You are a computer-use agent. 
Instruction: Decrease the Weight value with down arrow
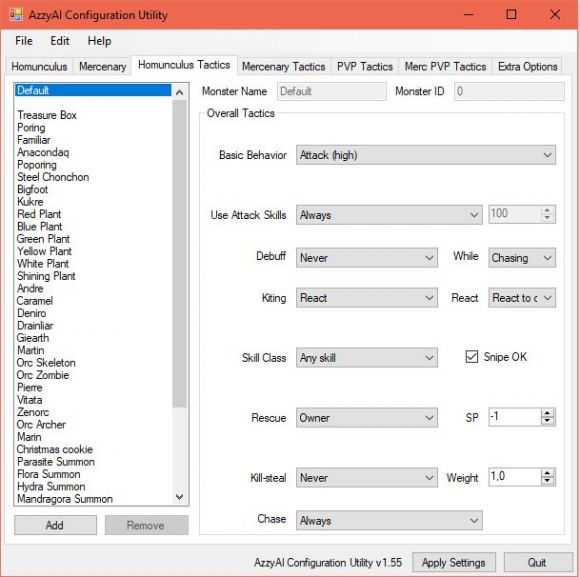tap(547, 481)
